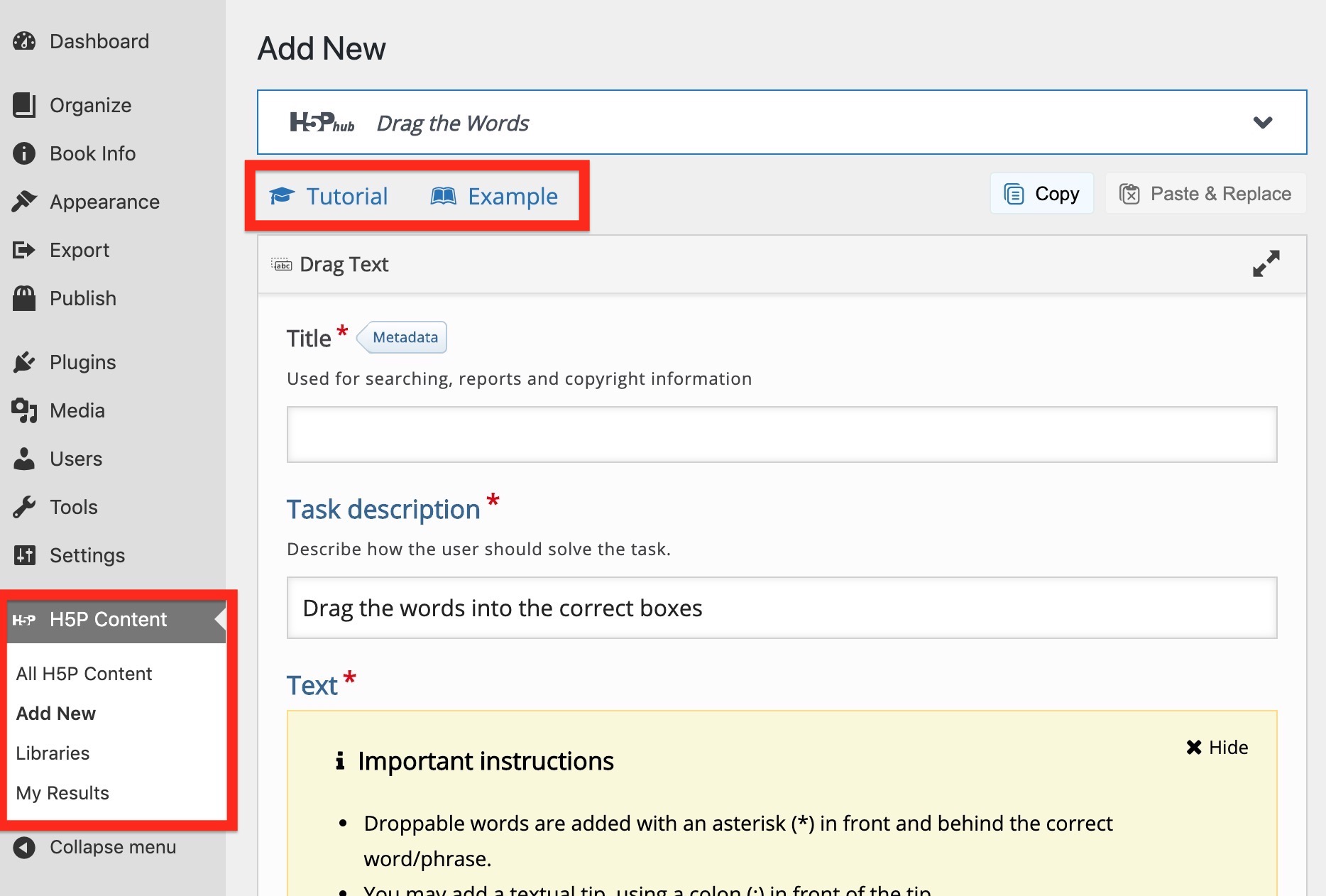This screenshot has width=1326, height=896.
Task: Click the Settings sliders icon
Action: pos(24,555)
